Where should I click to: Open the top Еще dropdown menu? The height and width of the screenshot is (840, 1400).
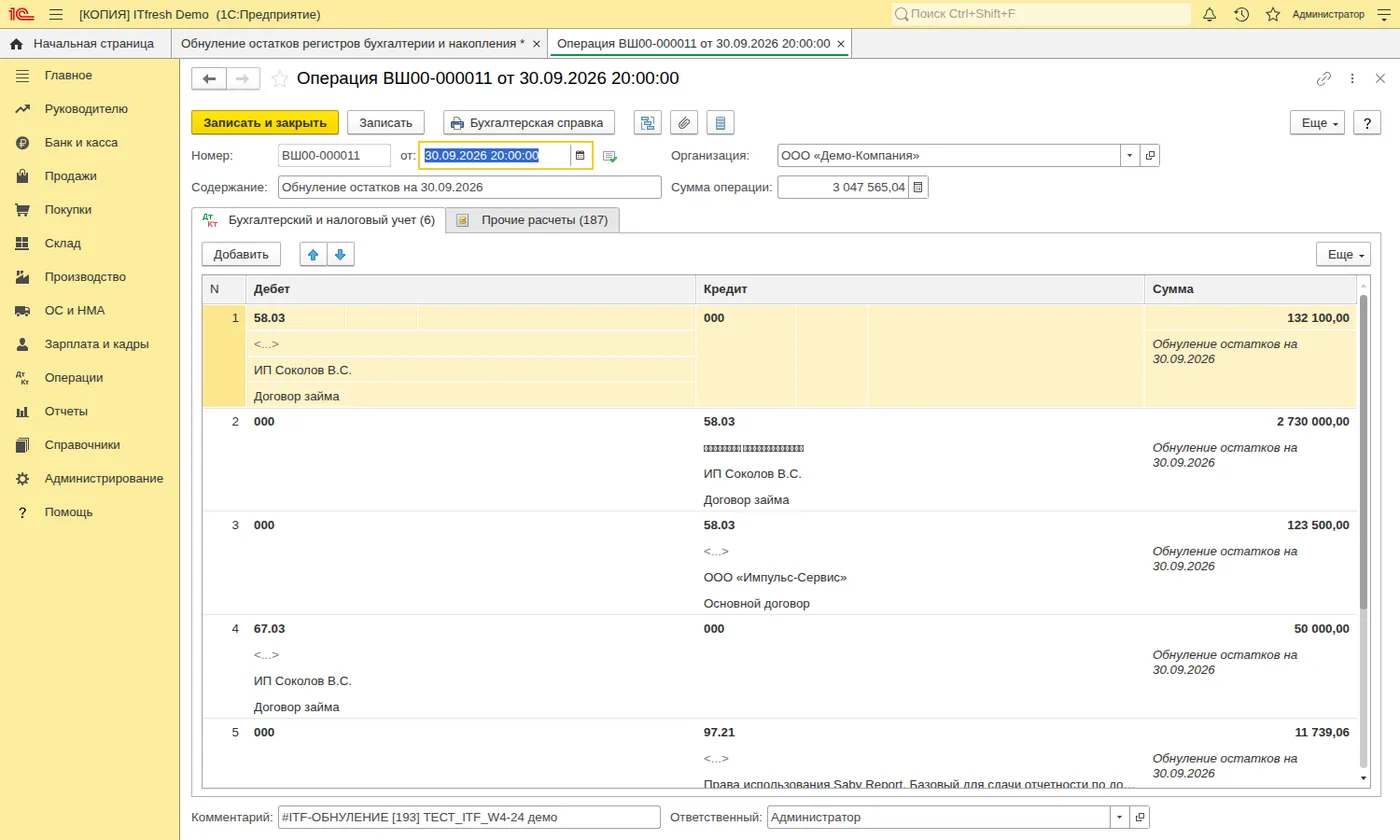pyautogui.click(x=1317, y=122)
